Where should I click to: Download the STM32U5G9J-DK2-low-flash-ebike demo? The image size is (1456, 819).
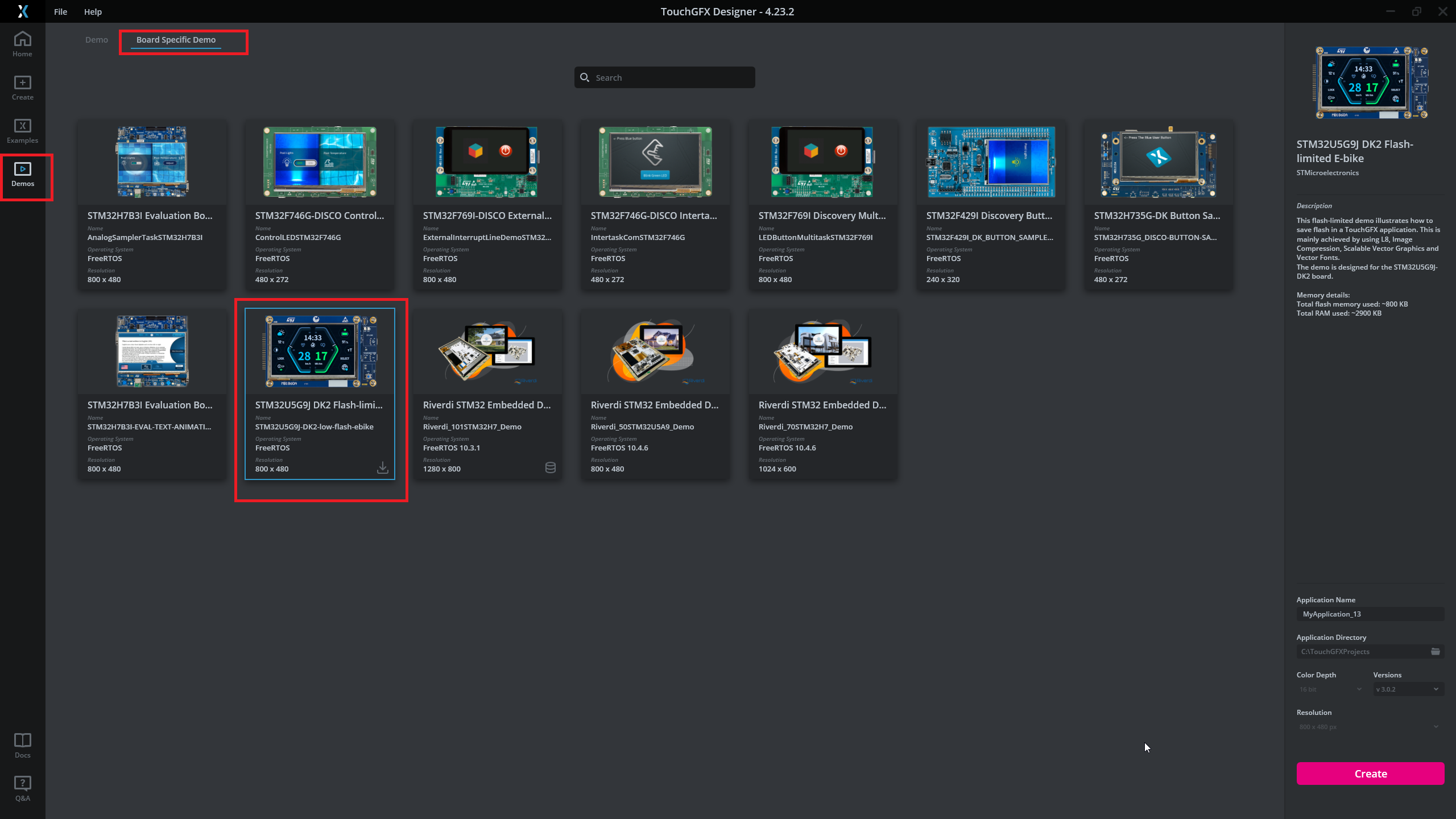point(383,468)
